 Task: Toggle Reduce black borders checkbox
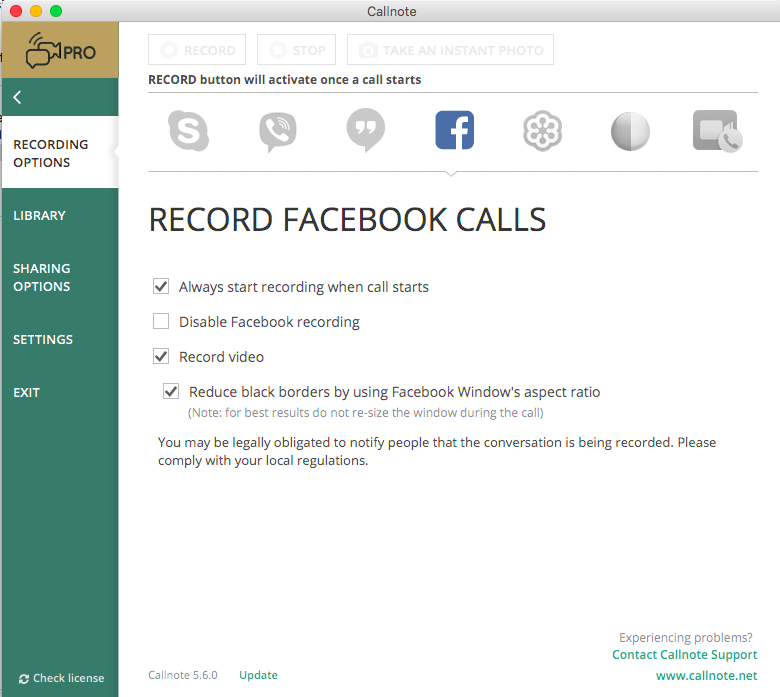coord(171,391)
